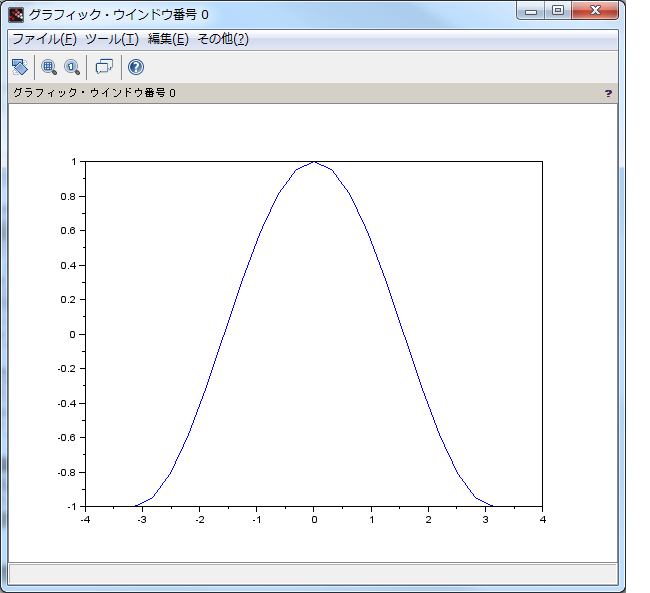Click the y-axis label 0.4
The height and width of the screenshot is (593, 650).
[68, 265]
